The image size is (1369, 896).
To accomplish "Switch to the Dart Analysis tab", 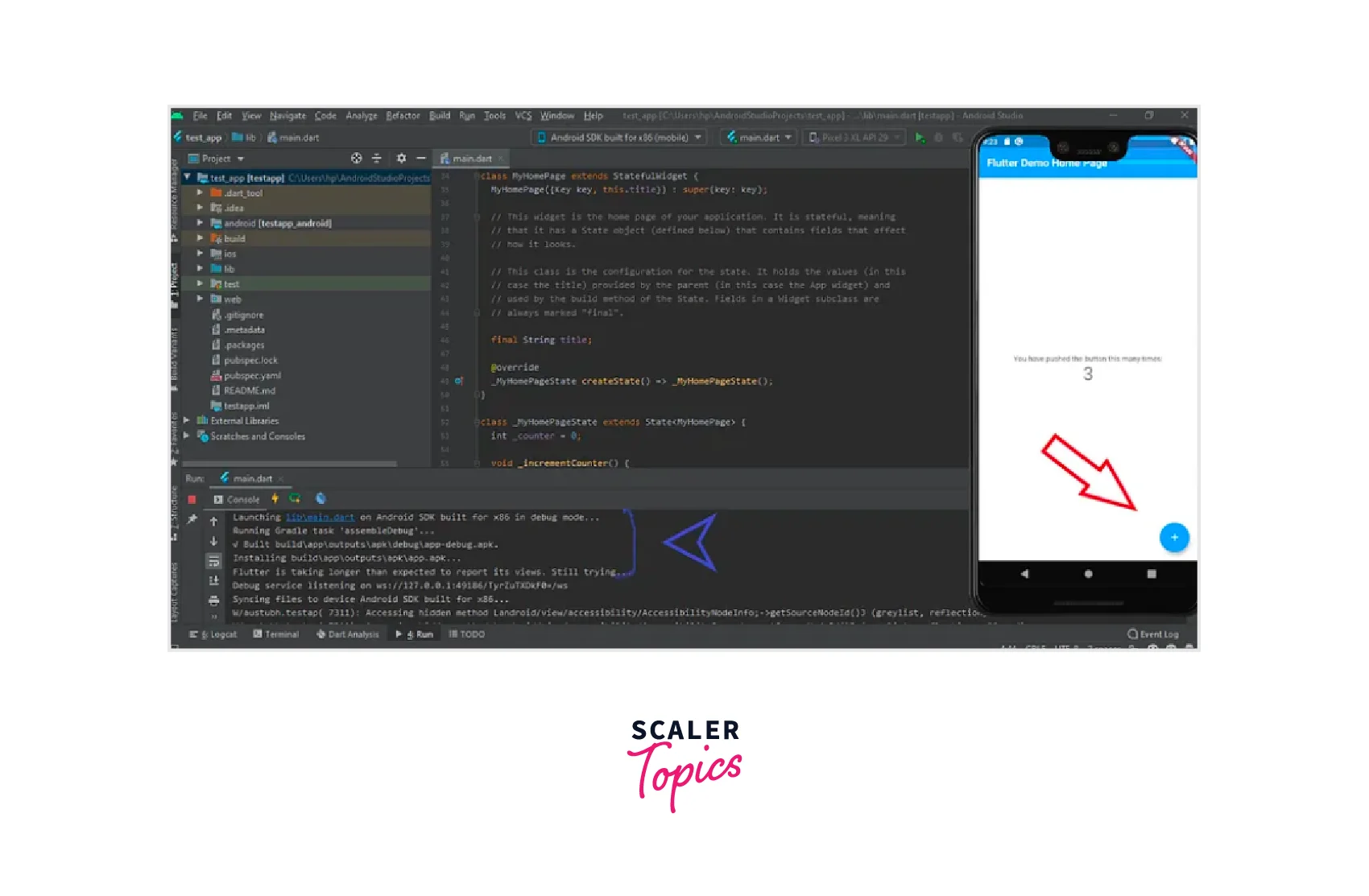I will (348, 634).
